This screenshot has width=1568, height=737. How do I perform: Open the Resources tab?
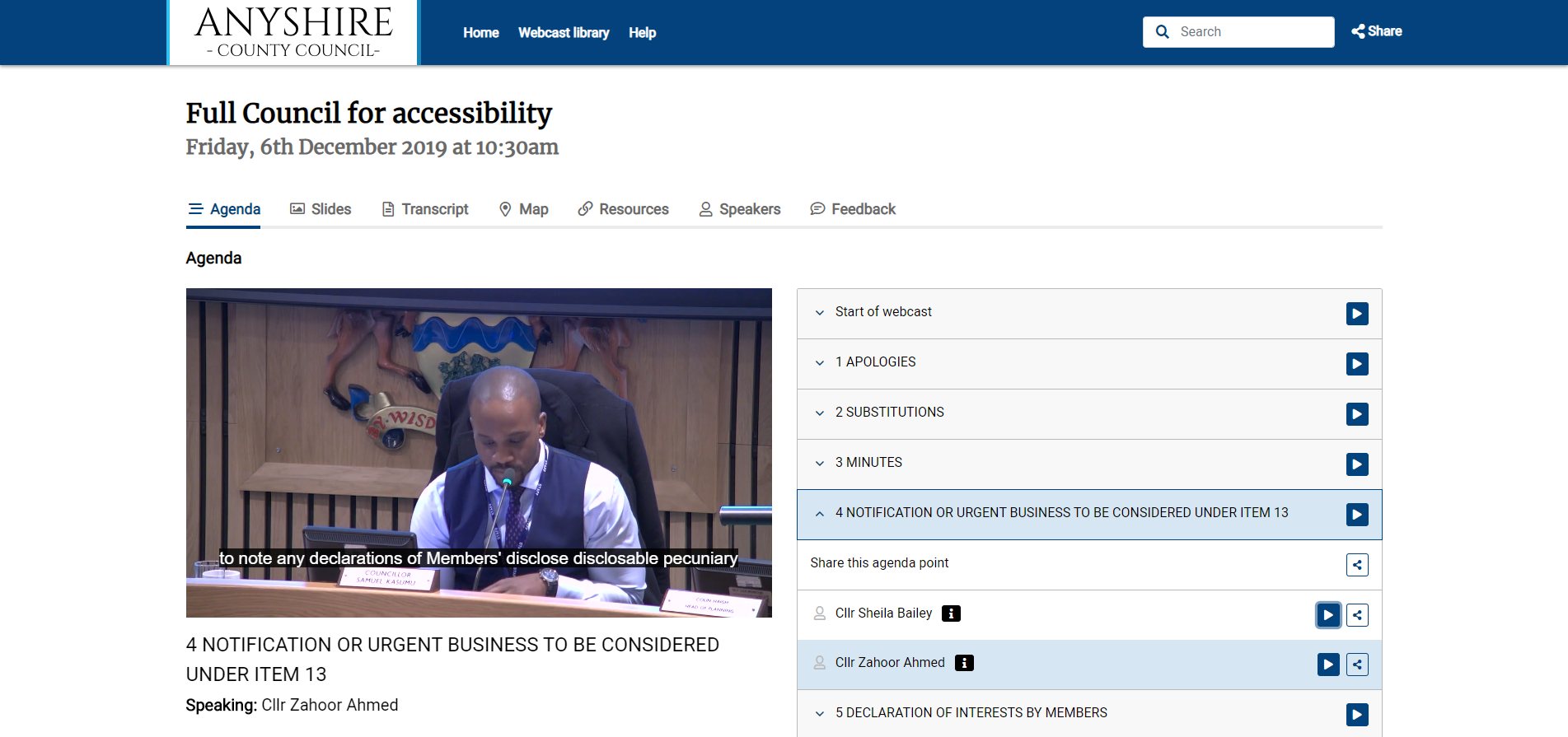pyautogui.click(x=624, y=209)
